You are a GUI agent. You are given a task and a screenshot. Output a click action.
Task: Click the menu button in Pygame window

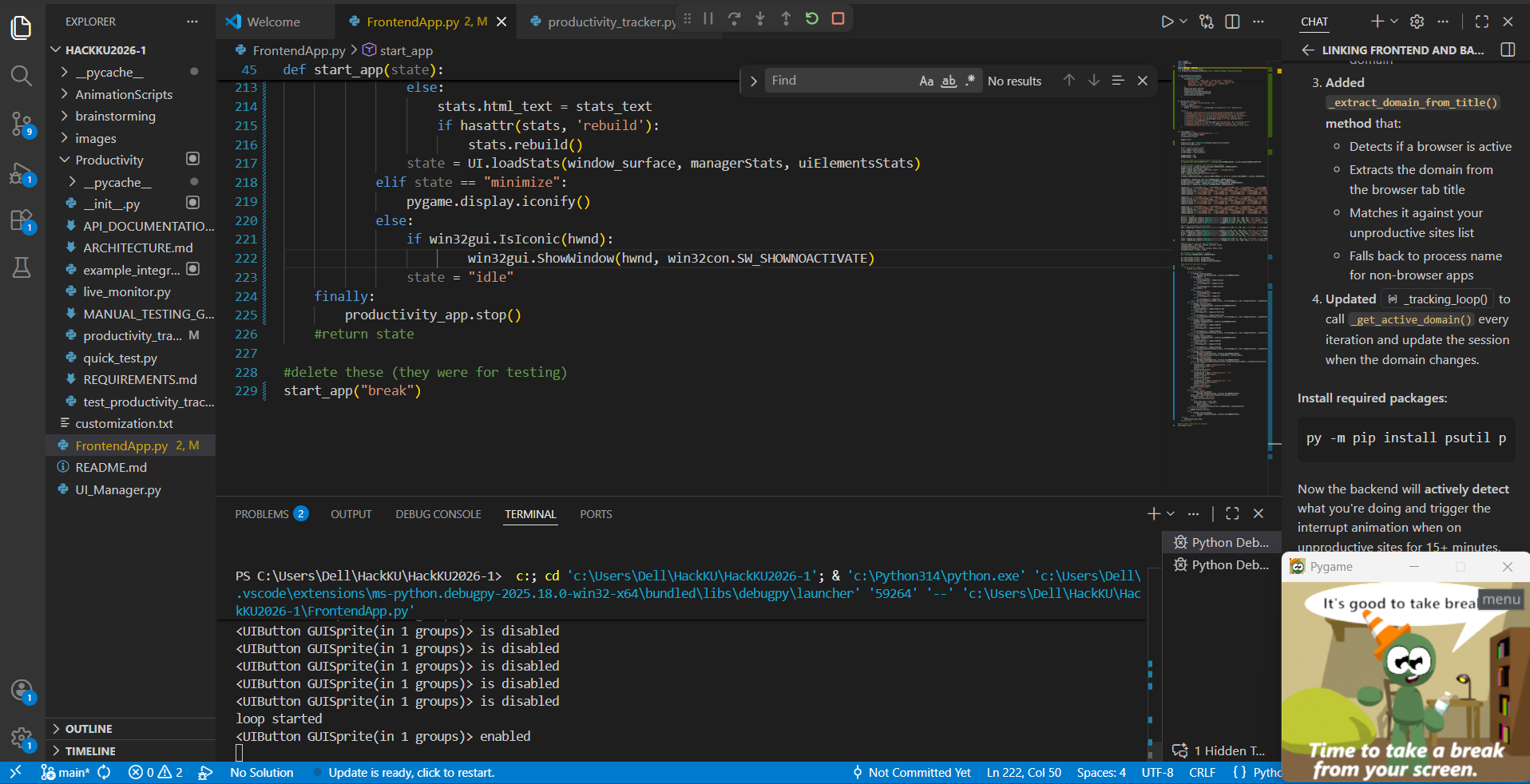tap(1501, 600)
